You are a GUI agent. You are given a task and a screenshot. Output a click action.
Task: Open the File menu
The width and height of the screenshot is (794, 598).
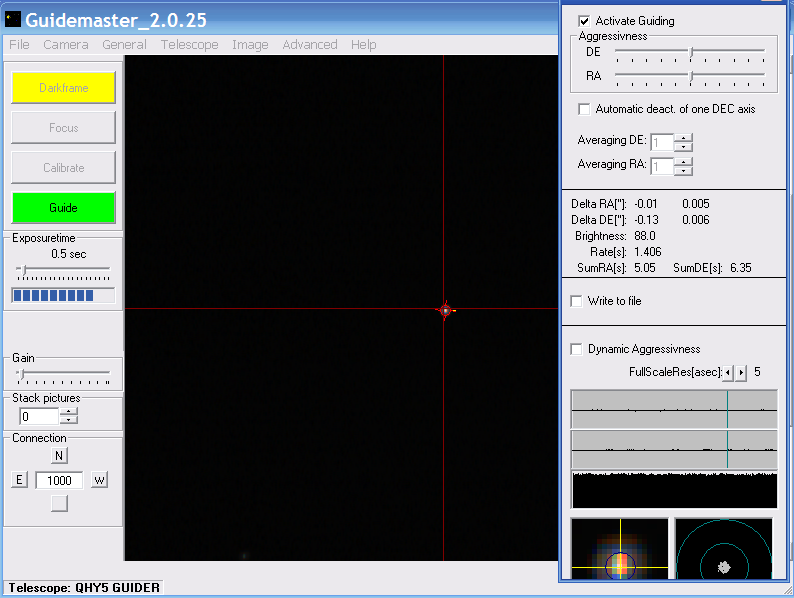coord(19,45)
